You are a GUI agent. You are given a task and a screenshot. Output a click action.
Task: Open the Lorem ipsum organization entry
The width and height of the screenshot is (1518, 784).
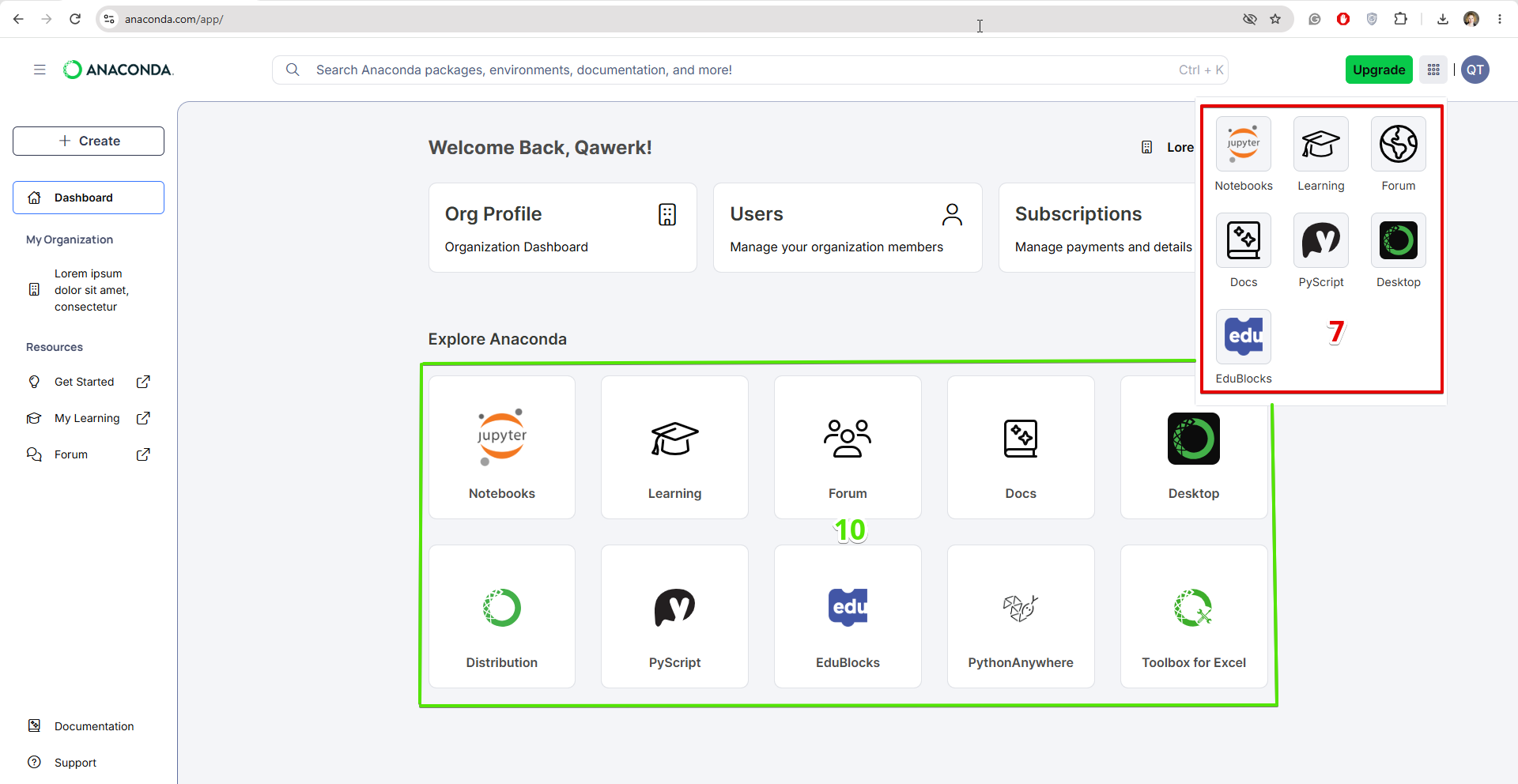[x=89, y=290]
